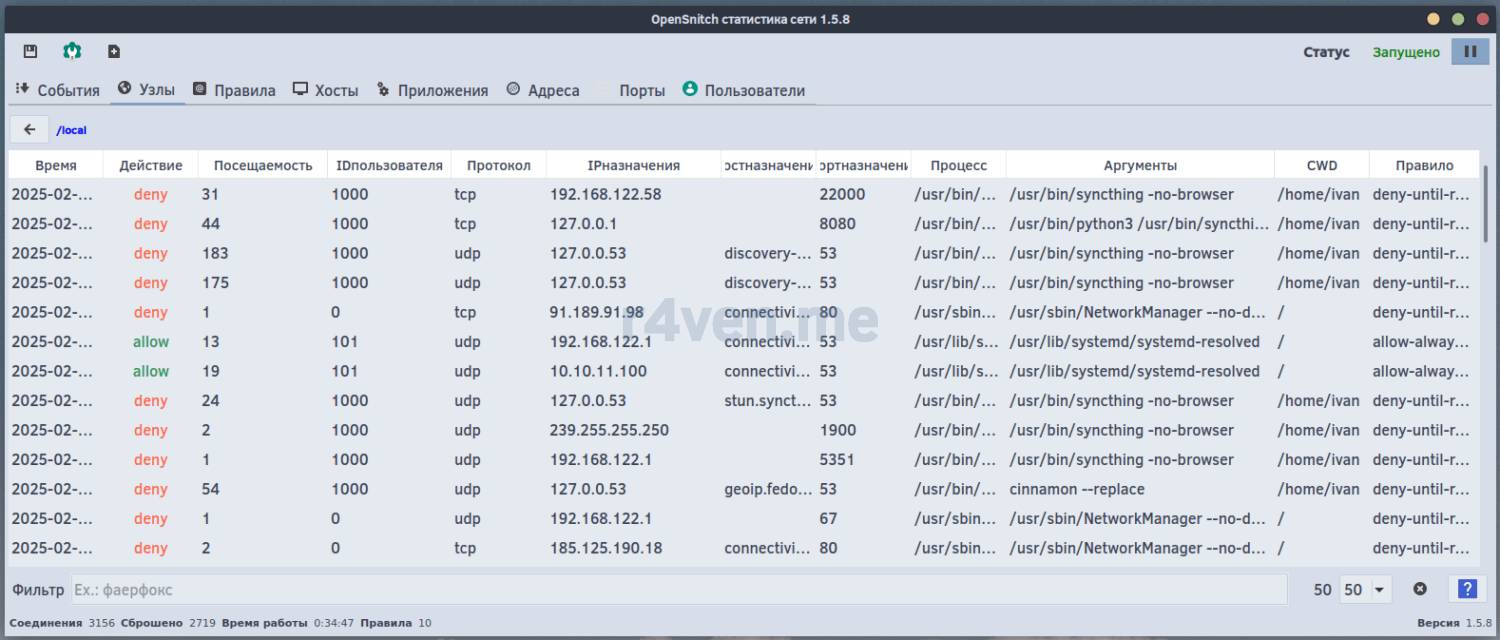Viewport: 1500px width, 640px height.
Task: Open the Правила tab
Action: tap(234, 90)
